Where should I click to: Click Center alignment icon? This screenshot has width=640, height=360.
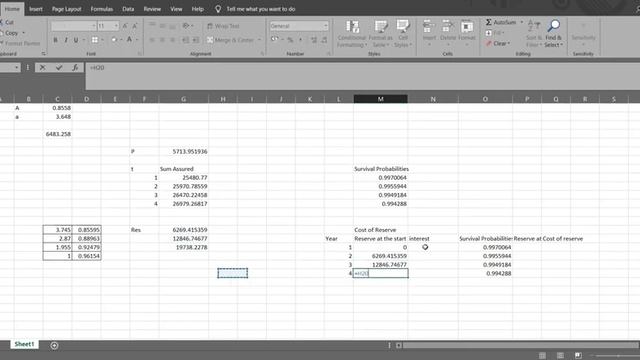click(162, 40)
